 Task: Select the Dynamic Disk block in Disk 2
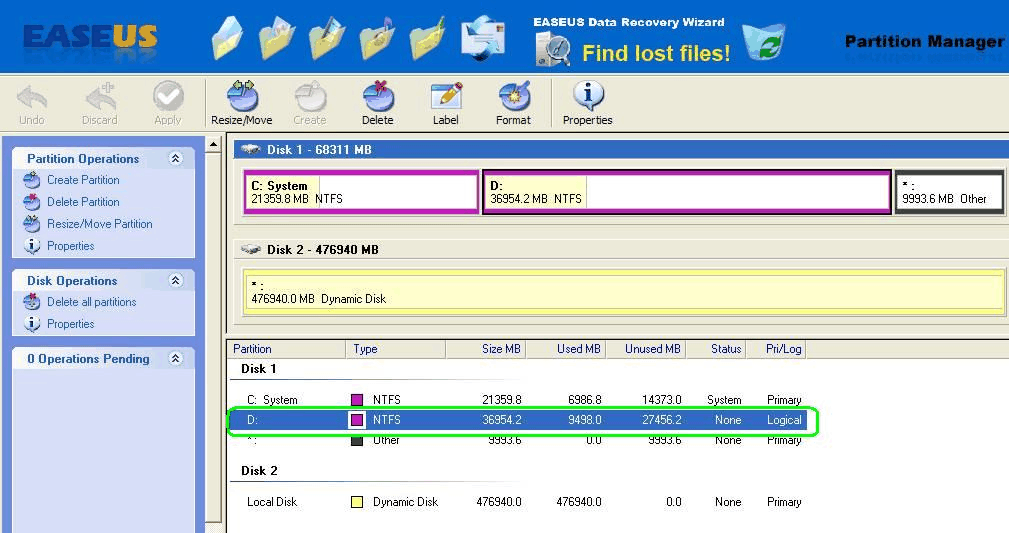(x=624, y=292)
